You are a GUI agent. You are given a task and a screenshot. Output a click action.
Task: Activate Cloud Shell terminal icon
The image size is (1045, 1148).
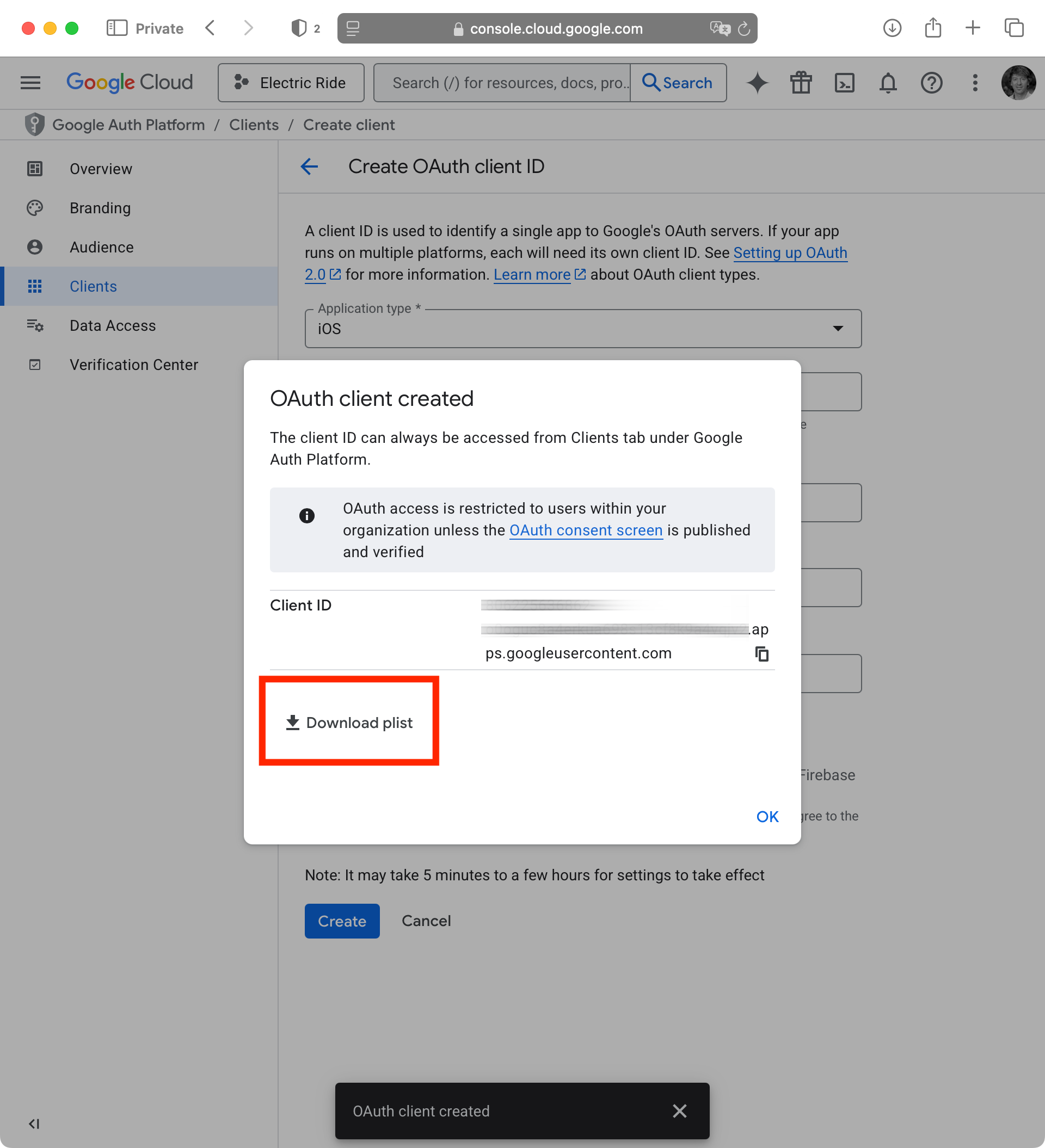pos(844,83)
